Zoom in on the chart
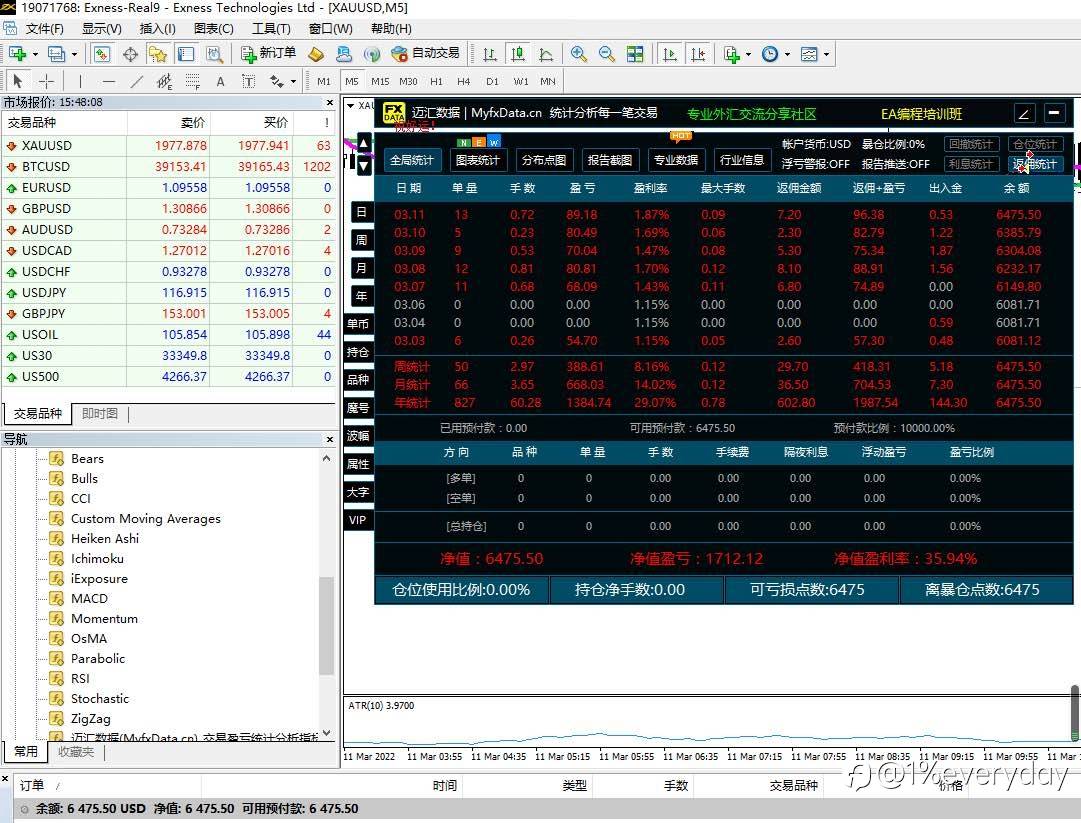1081x823 pixels. 579,54
